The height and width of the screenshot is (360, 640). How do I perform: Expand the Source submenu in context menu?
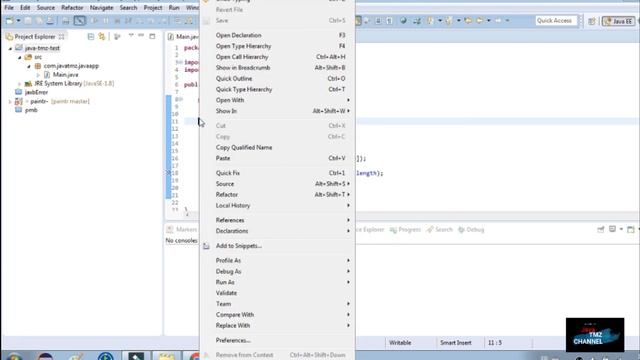coord(278,184)
